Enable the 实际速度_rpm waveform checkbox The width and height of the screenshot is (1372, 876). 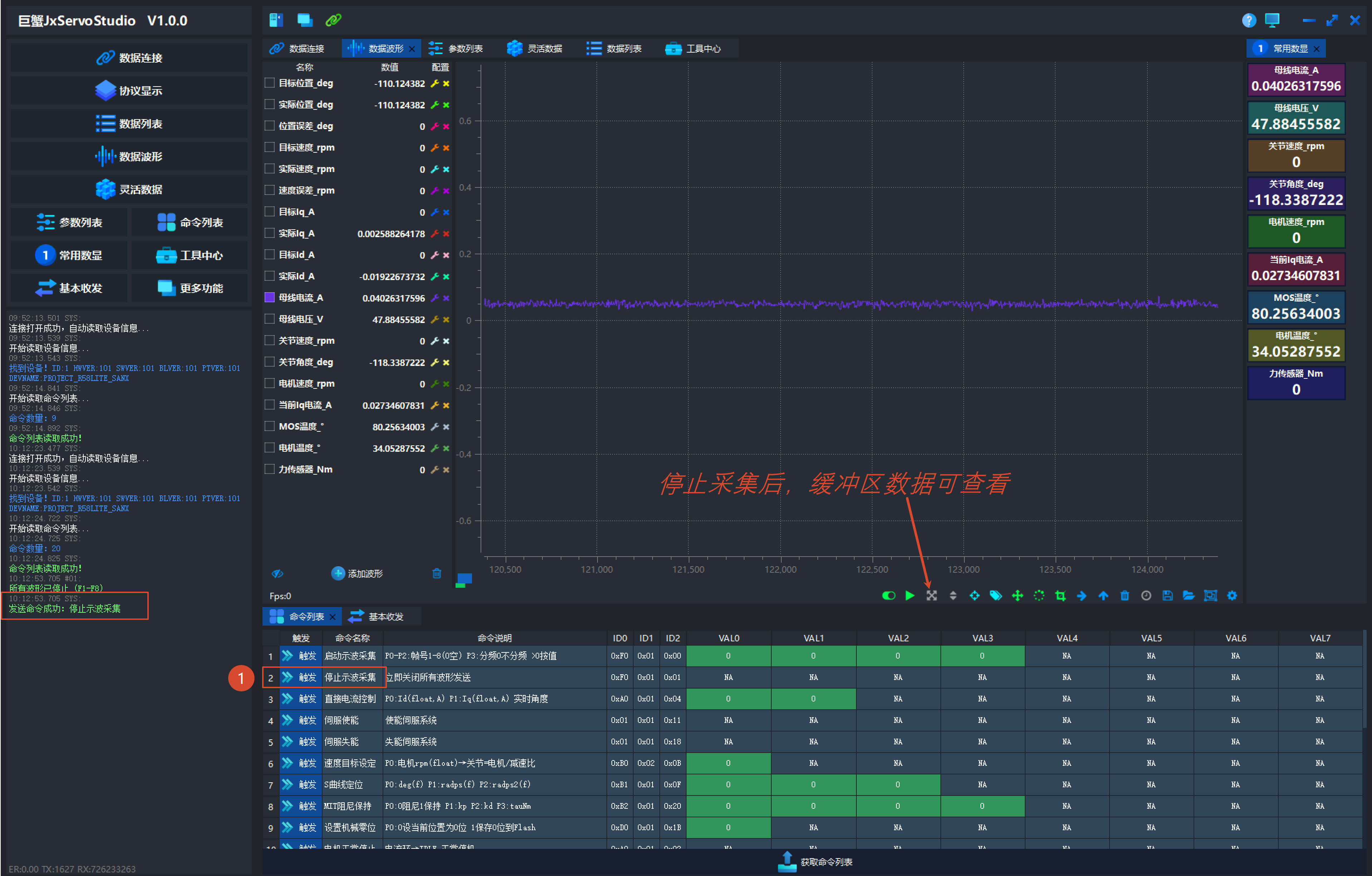[x=270, y=169]
